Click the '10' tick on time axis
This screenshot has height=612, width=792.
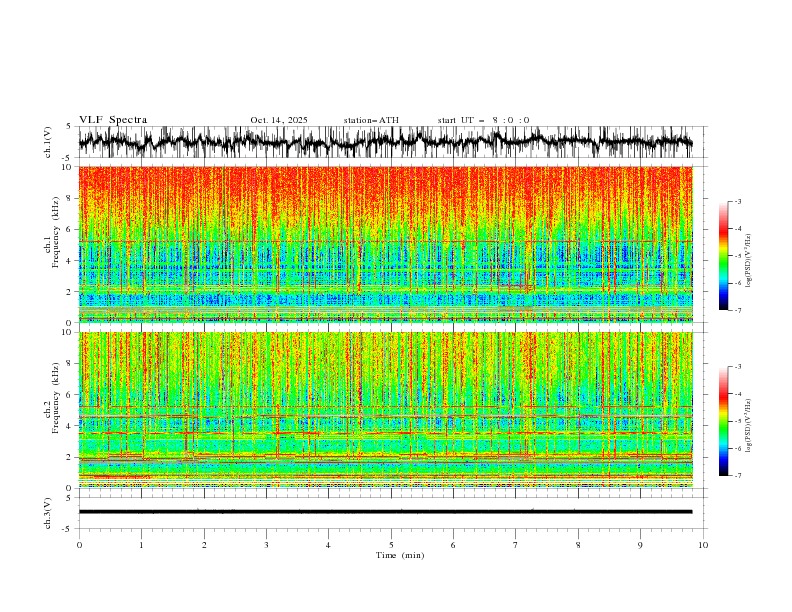click(x=703, y=545)
